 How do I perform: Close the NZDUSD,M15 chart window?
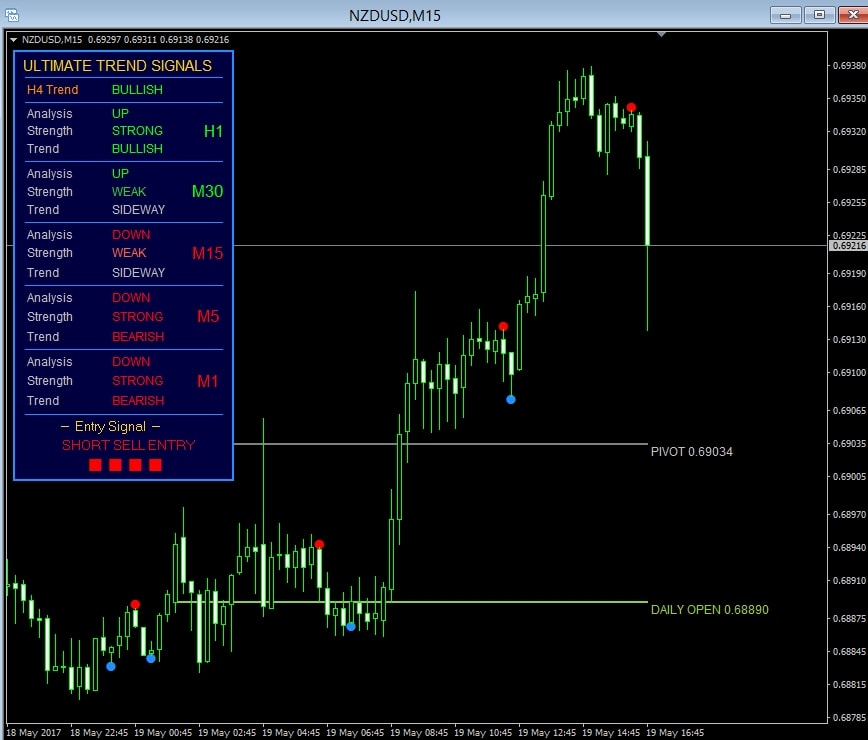click(853, 15)
